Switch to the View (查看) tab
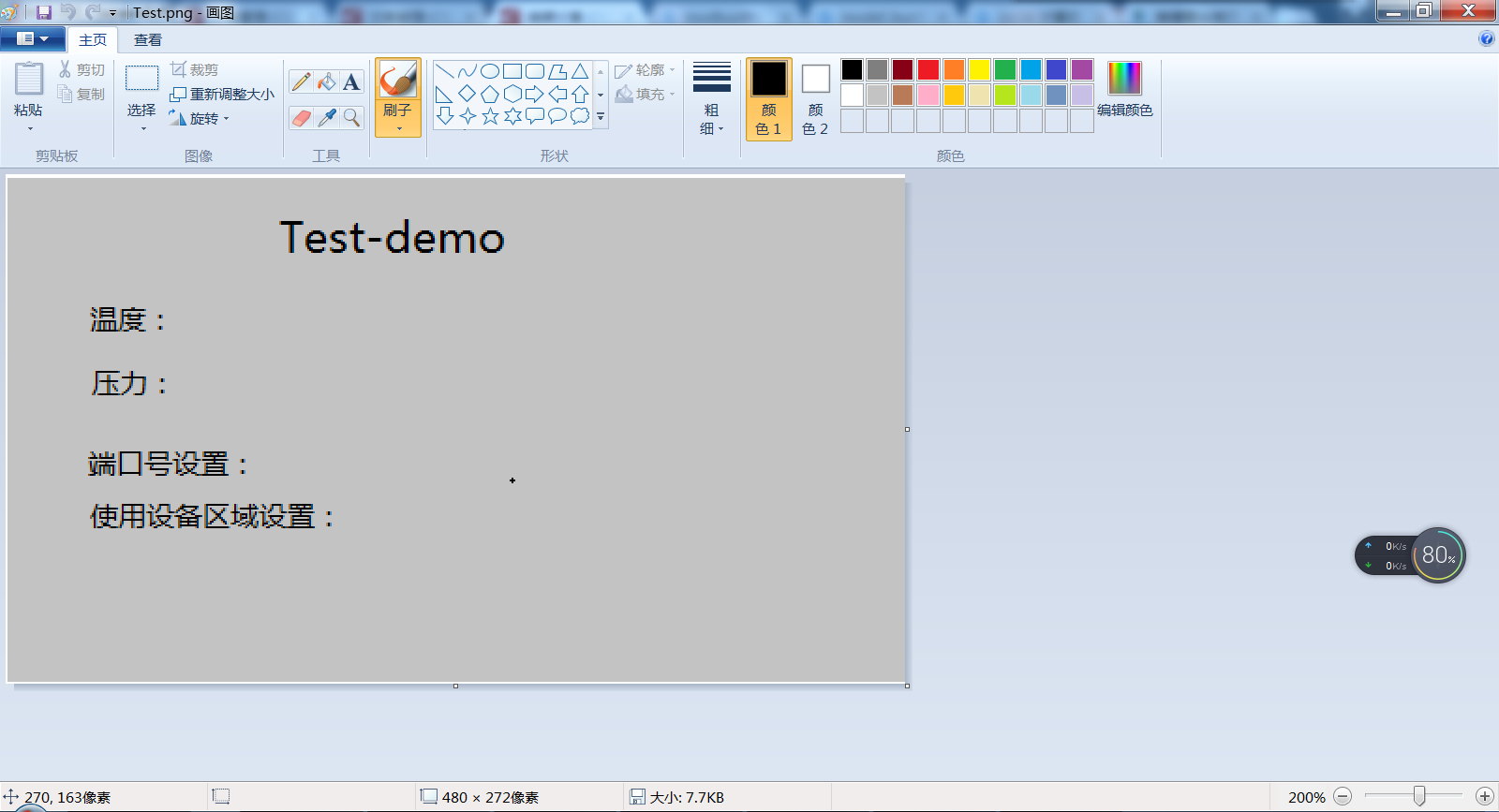The height and width of the screenshot is (812, 1499). (x=148, y=39)
